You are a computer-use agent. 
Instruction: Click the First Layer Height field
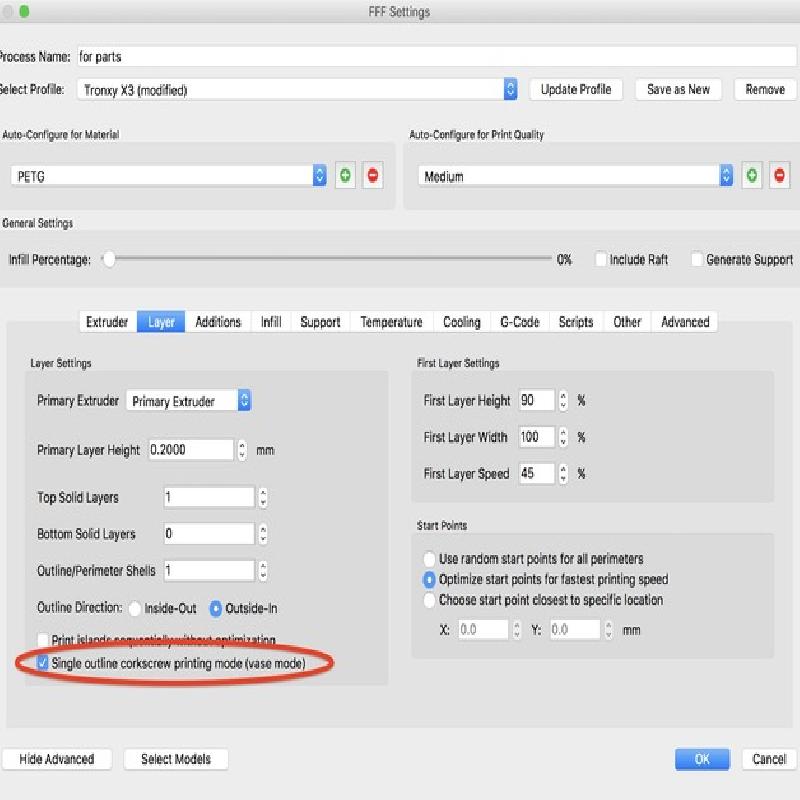tap(537, 400)
